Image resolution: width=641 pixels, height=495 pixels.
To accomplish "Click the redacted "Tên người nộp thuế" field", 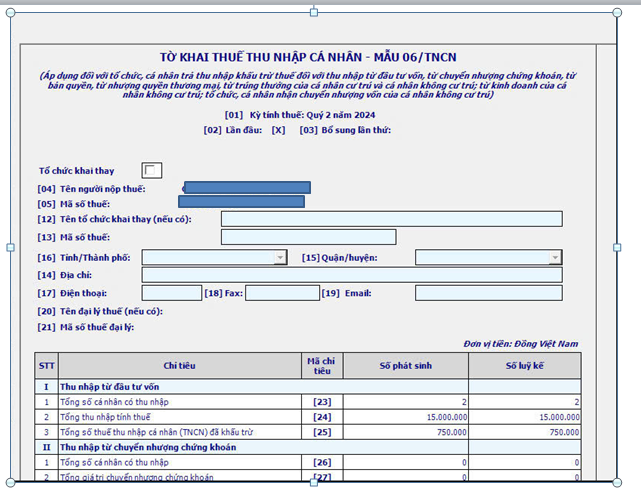I will point(247,187).
